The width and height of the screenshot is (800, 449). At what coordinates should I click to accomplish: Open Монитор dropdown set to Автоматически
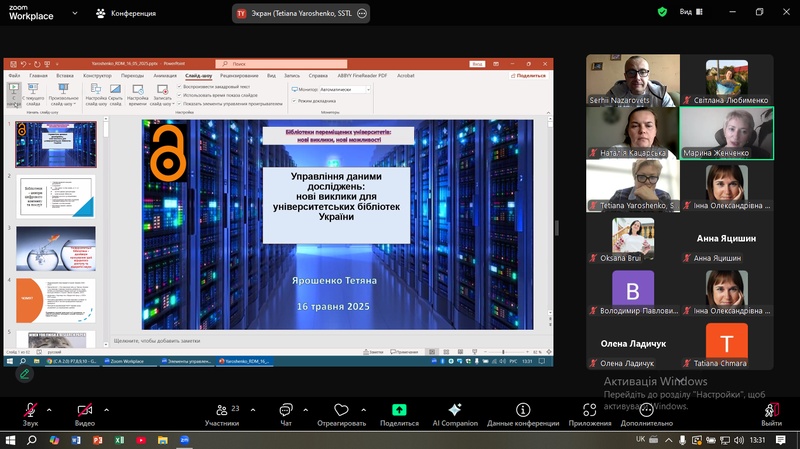[x=344, y=89]
